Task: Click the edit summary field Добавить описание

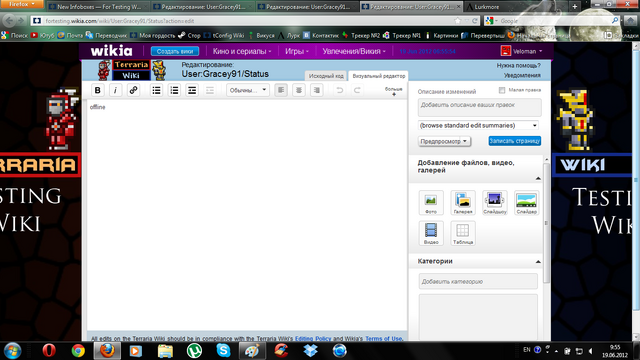Action: [480, 107]
